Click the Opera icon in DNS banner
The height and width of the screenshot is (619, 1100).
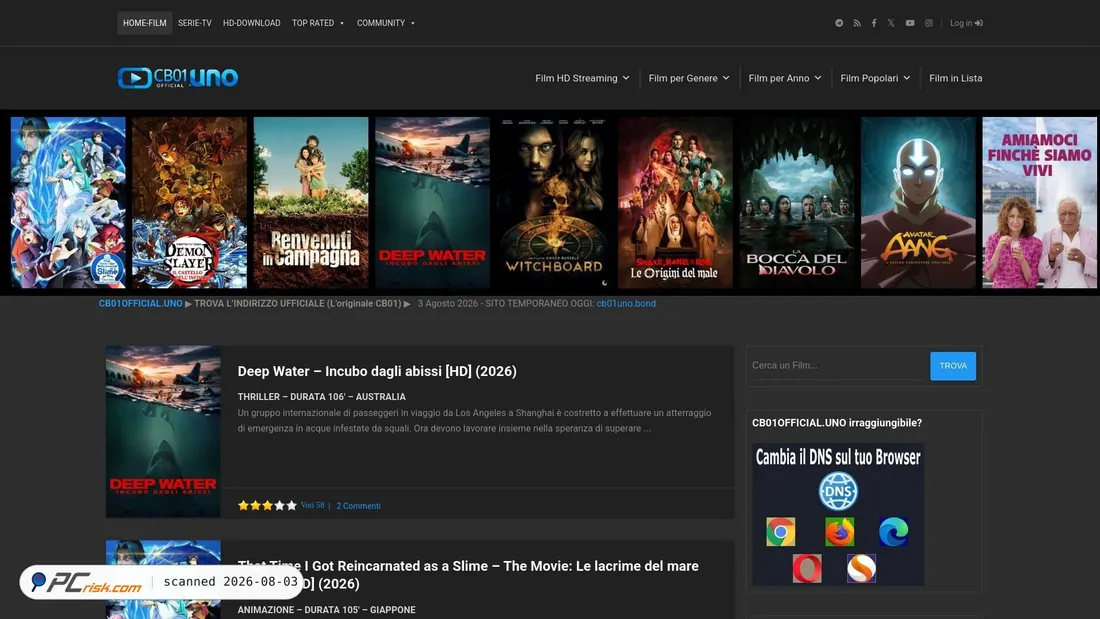point(807,568)
